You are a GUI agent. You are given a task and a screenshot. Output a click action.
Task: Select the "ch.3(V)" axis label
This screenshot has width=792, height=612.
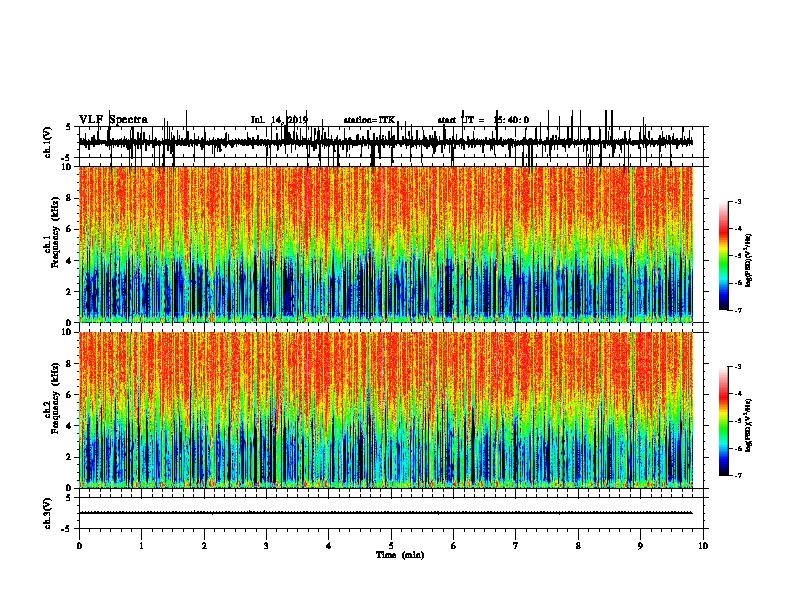[x=48, y=514]
